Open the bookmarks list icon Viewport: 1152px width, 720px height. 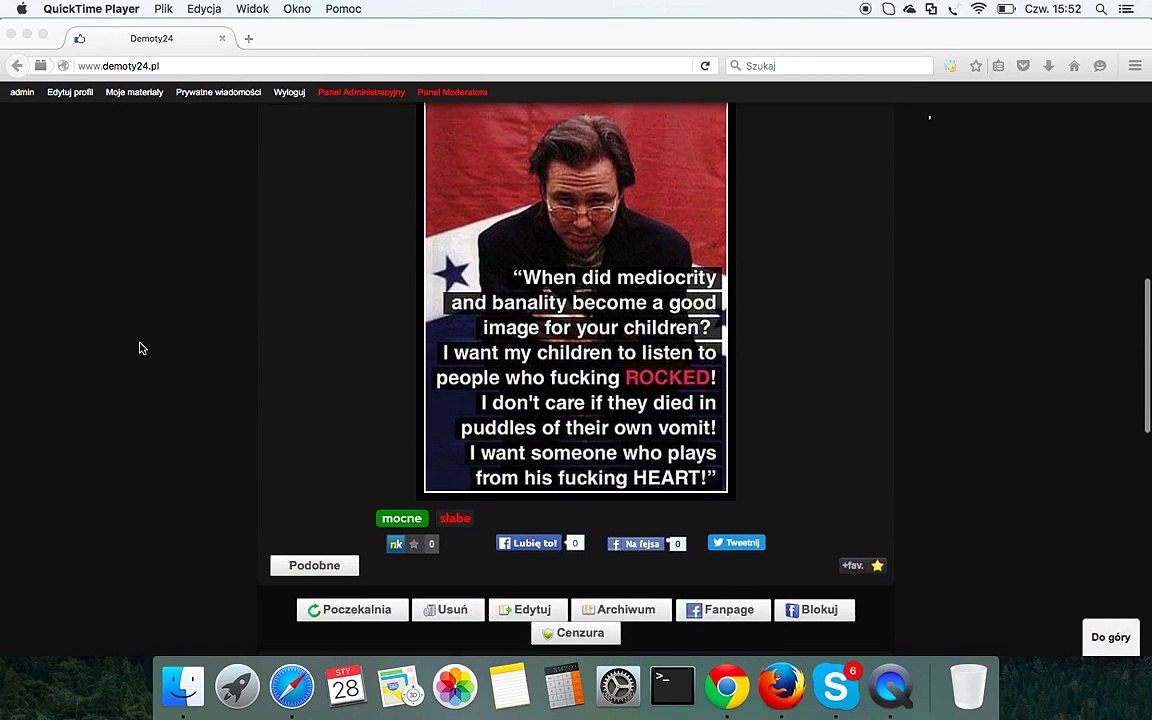coord(998,65)
